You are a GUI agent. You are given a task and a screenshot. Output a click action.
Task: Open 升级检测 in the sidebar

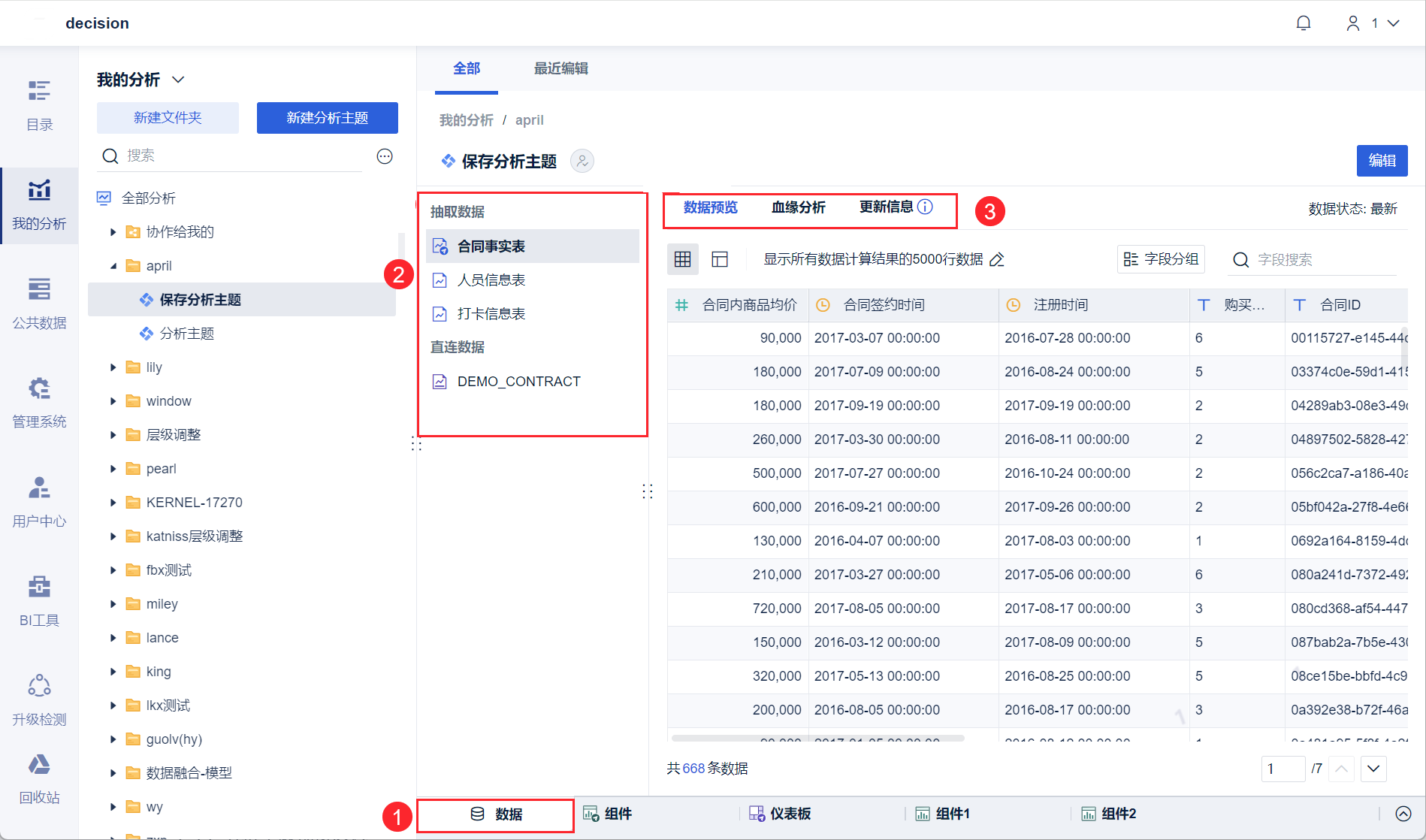click(x=39, y=700)
